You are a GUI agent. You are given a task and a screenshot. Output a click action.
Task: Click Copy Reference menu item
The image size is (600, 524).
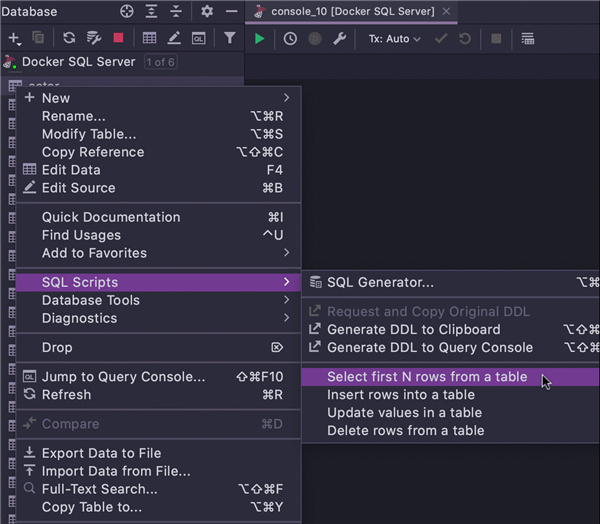click(158, 152)
